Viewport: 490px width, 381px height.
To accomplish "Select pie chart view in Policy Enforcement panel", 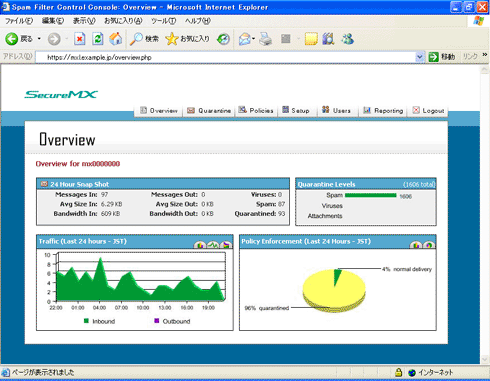I will [429, 245].
